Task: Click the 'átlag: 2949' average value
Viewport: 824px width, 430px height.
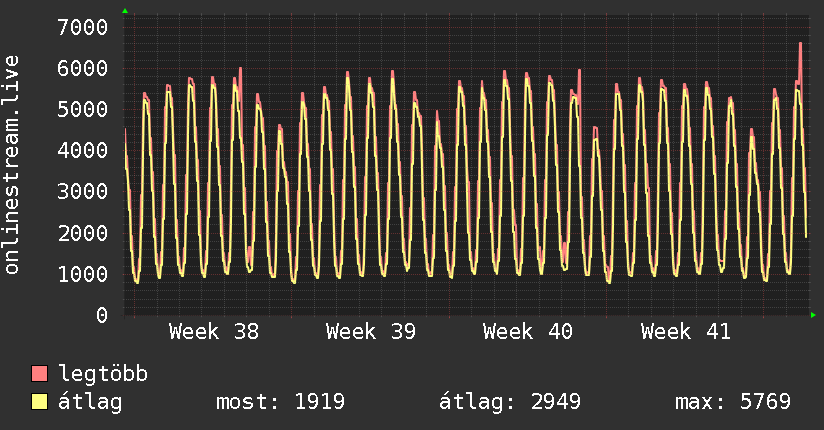Action: 510,402
